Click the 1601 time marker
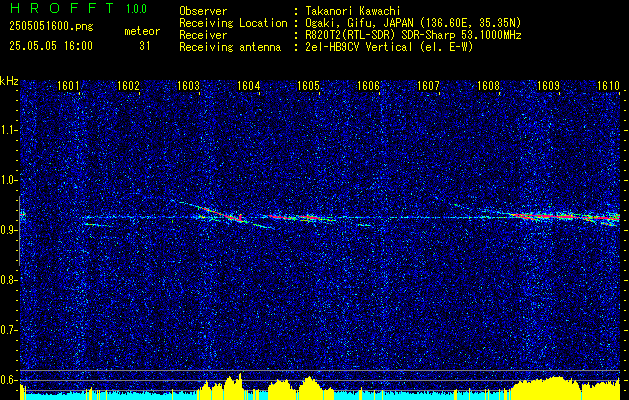 68,86
